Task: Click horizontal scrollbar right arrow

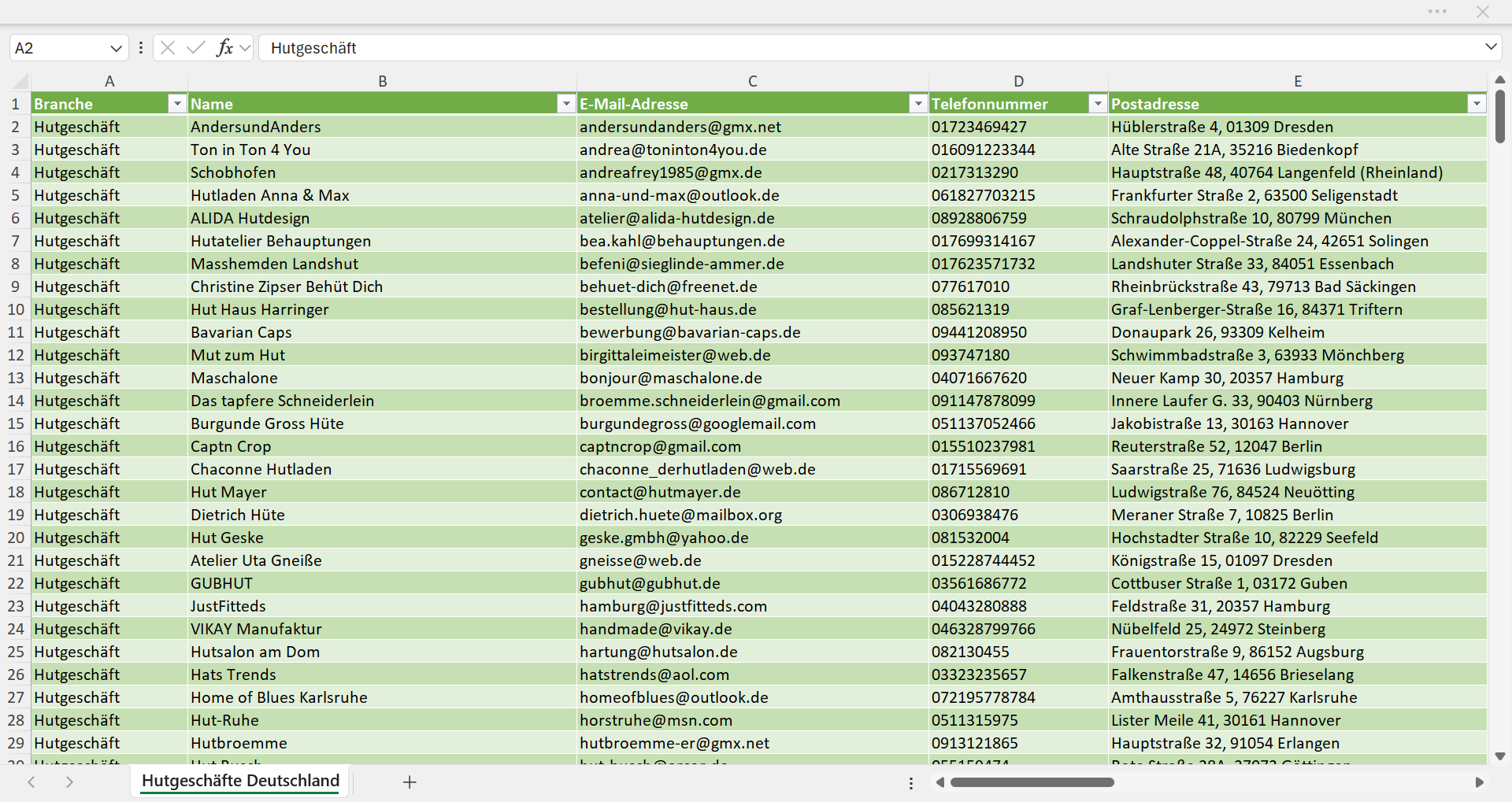Action: point(1479,782)
